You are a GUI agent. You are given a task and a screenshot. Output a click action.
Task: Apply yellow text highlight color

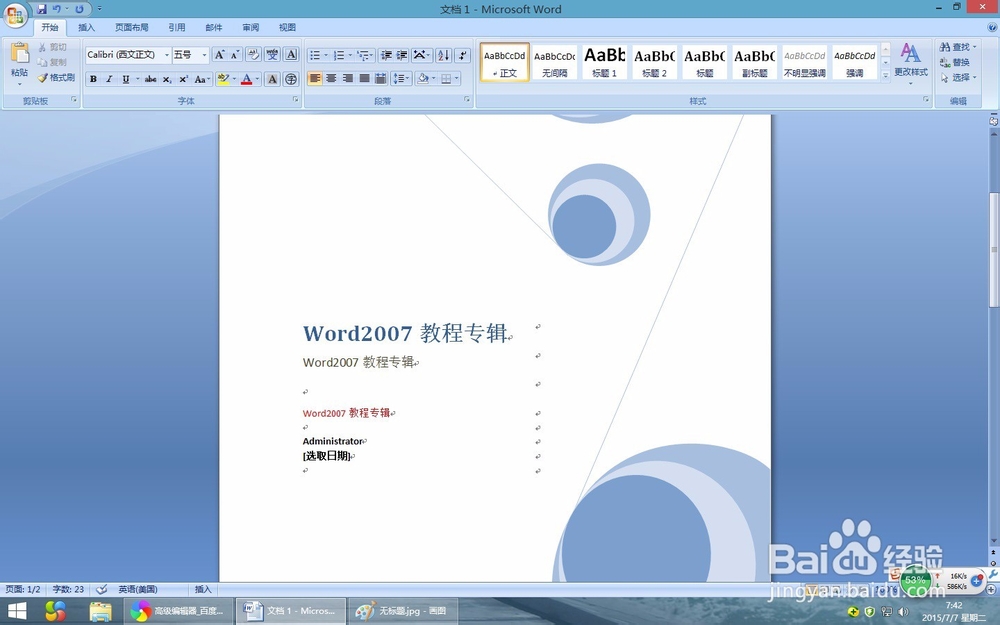(x=223, y=79)
